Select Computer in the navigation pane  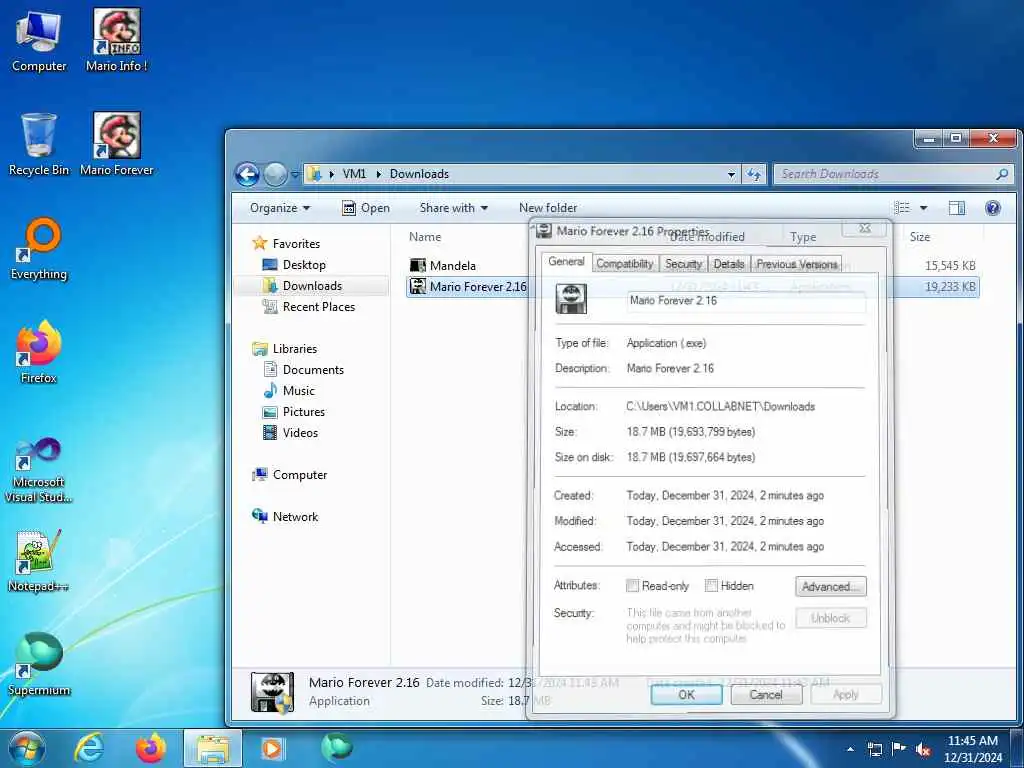pos(300,475)
